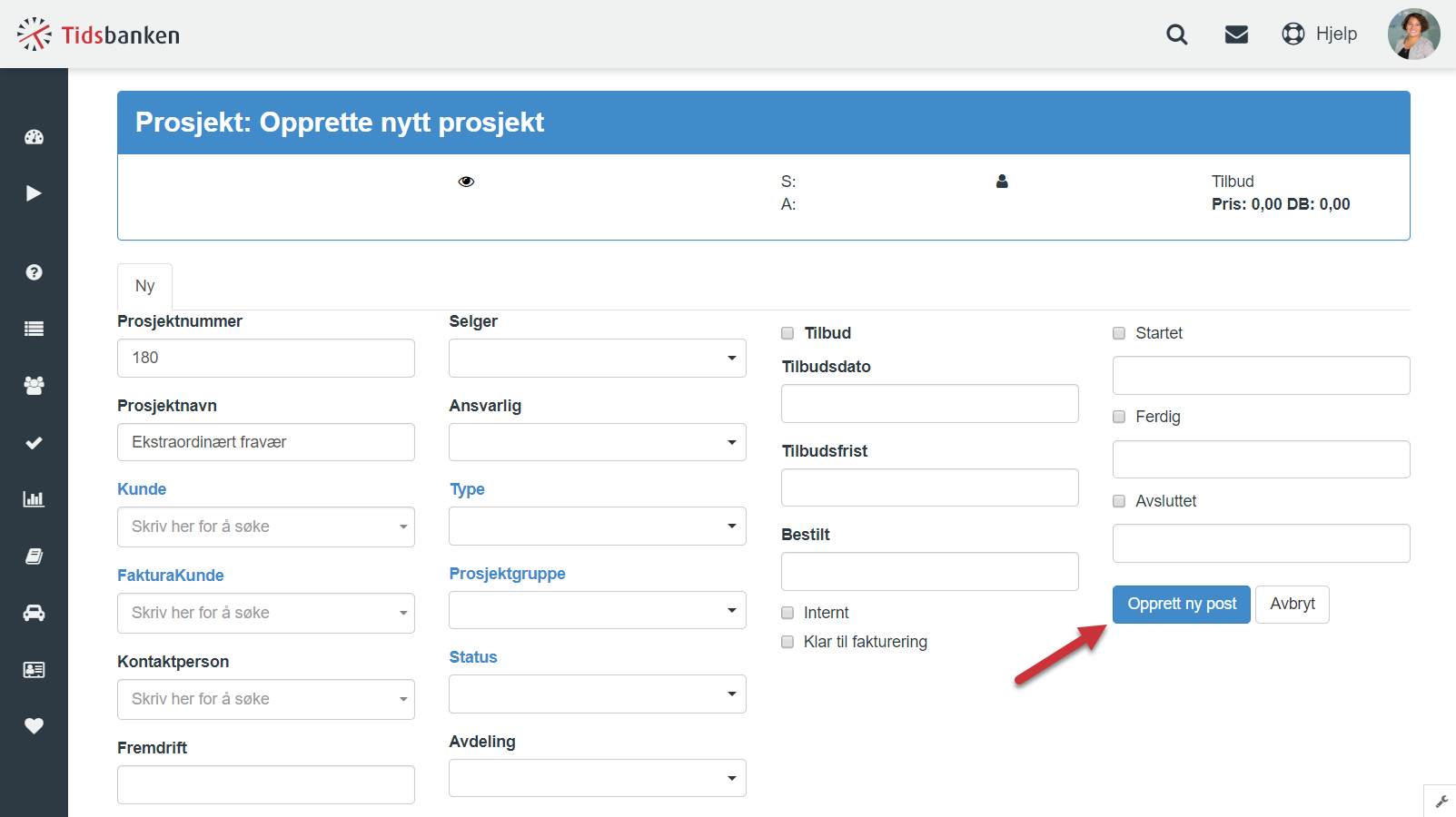Tick the Tilbud checkbox
Viewport: 1456px width, 817px height.
coord(787,333)
